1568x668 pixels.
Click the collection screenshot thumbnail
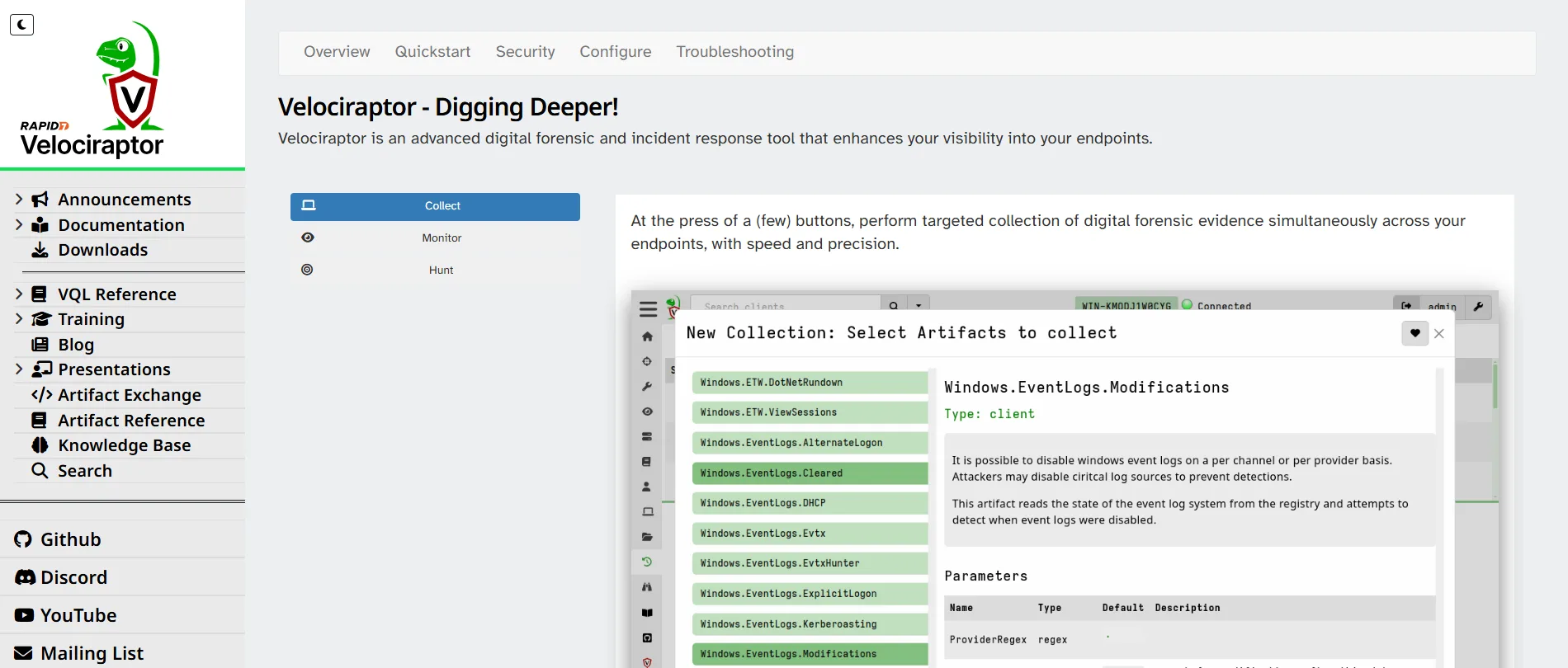[1064, 478]
